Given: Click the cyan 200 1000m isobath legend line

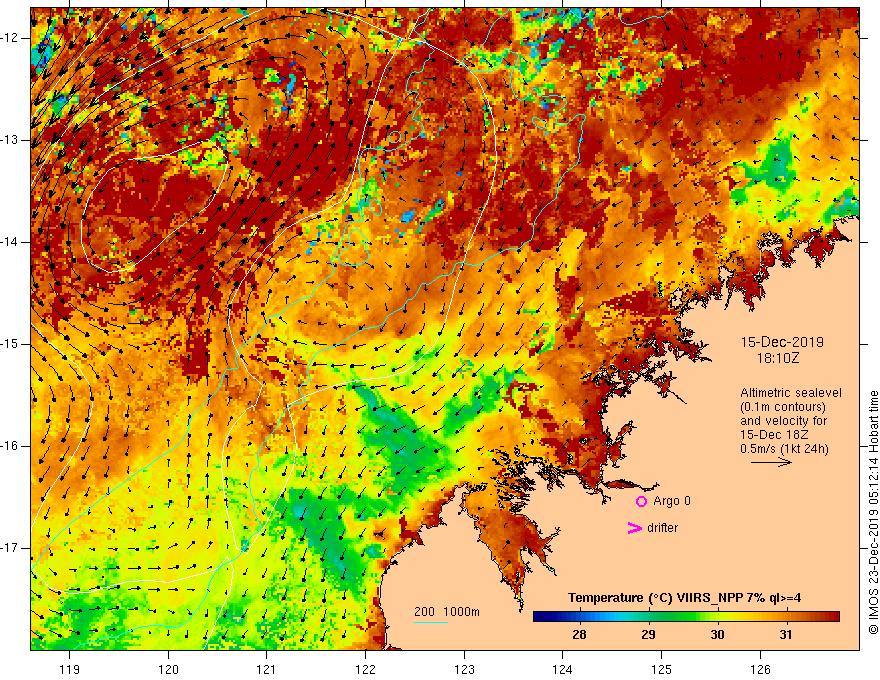Looking at the screenshot, I should click(x=431, y=622).
